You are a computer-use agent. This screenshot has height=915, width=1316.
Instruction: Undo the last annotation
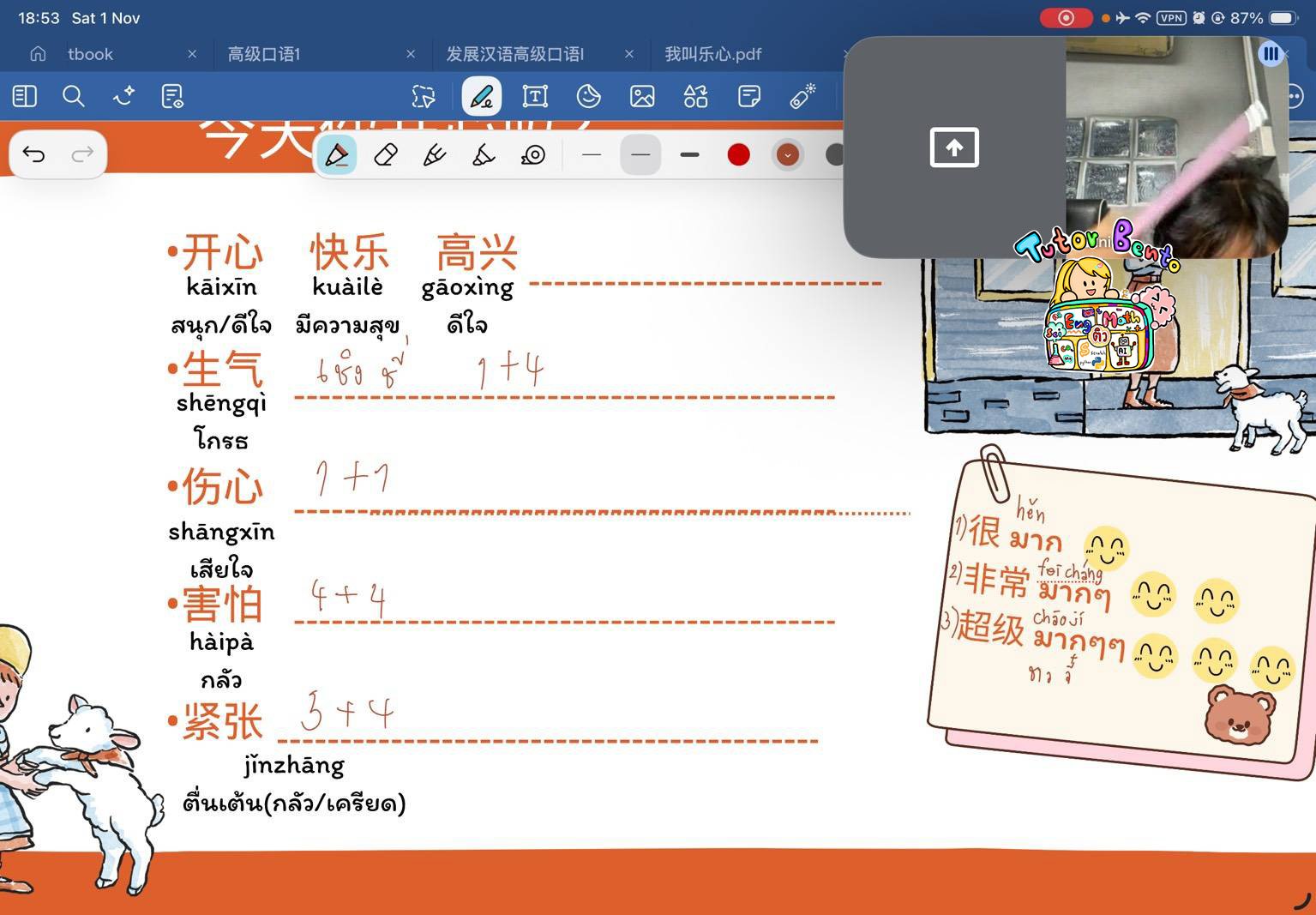[33, 154]
